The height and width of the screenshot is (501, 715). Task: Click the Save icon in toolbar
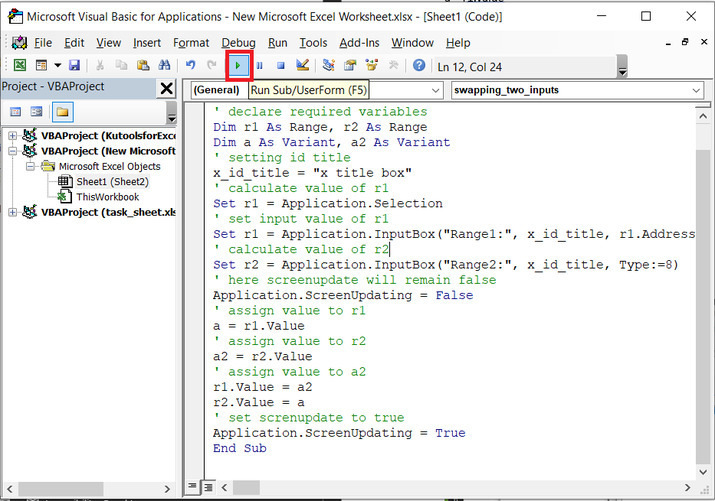coord(74,65)
